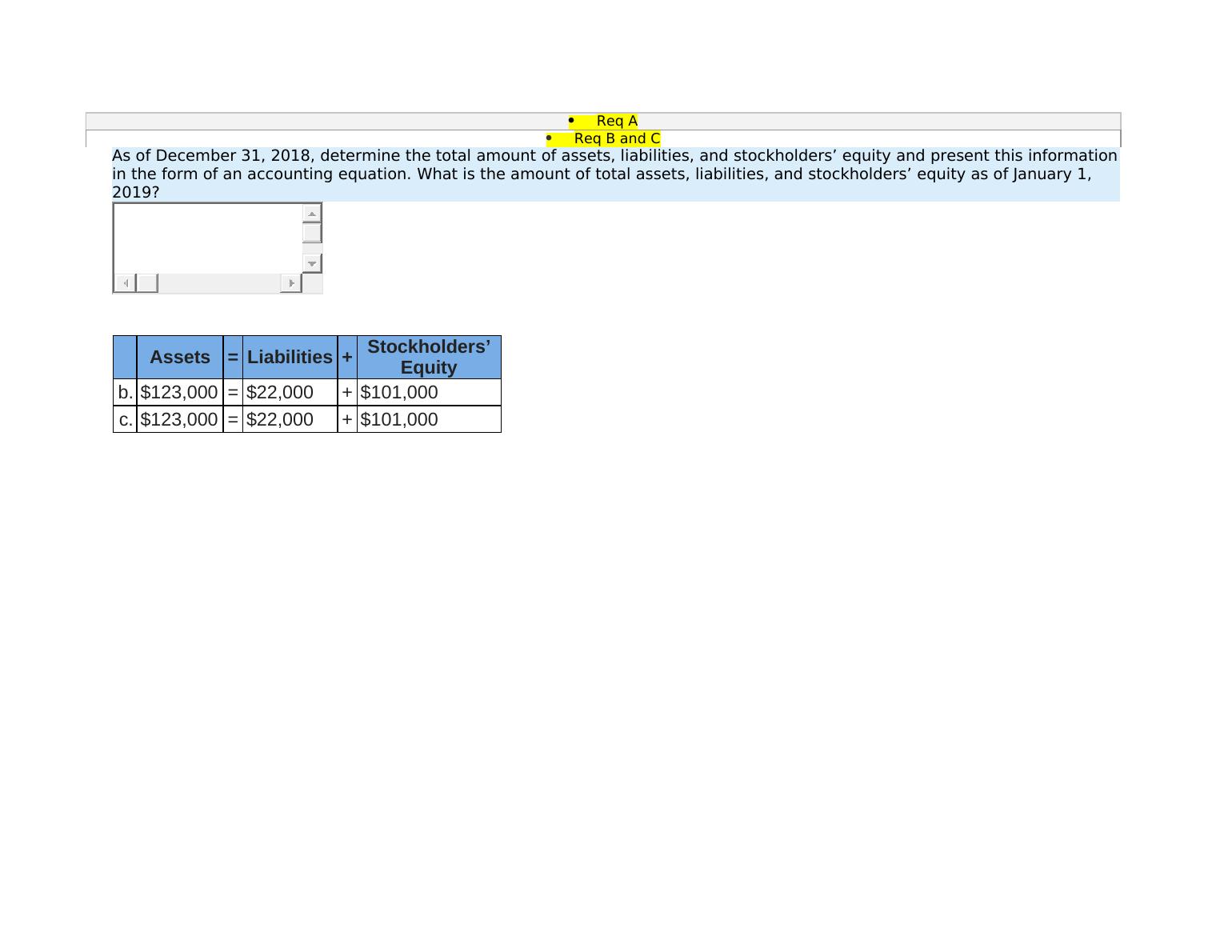Select the Liabilities column header

(290, 358)
